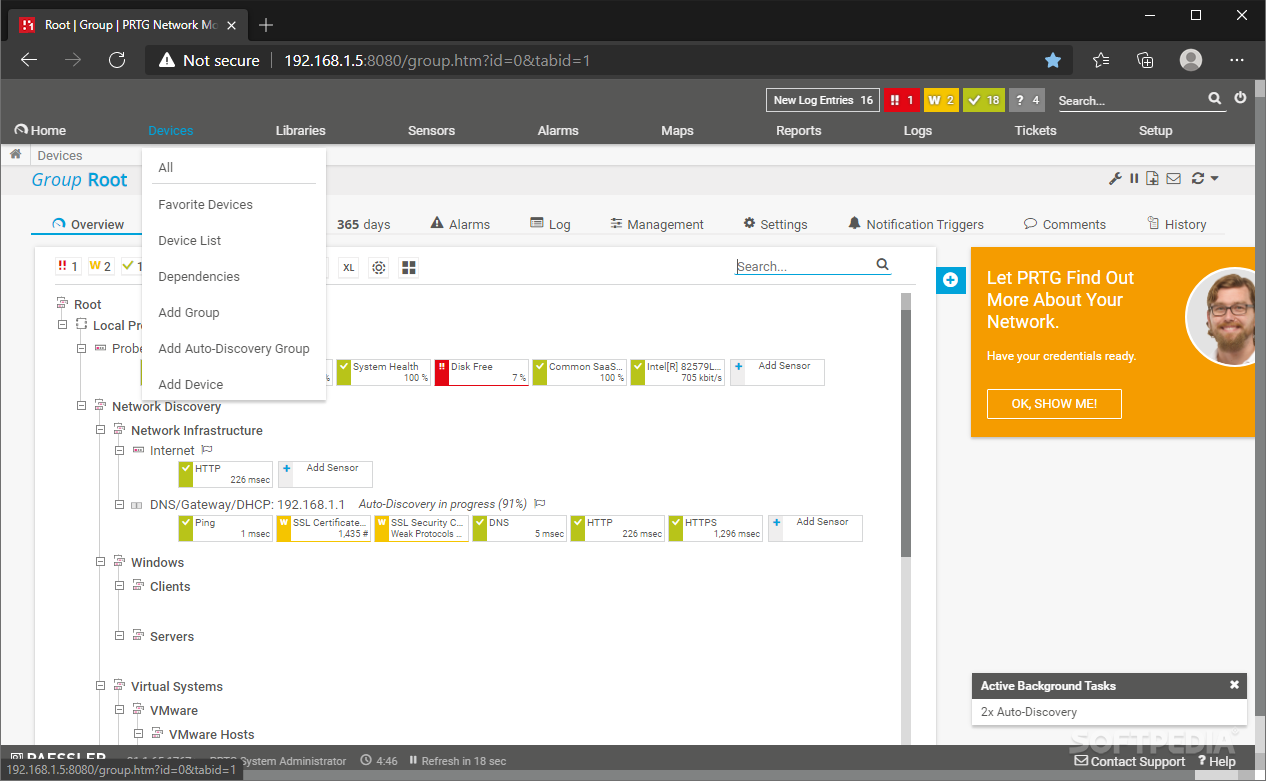Click the power logout icon
Viewport: 1266px width, 781px height.
(1240, 99)
